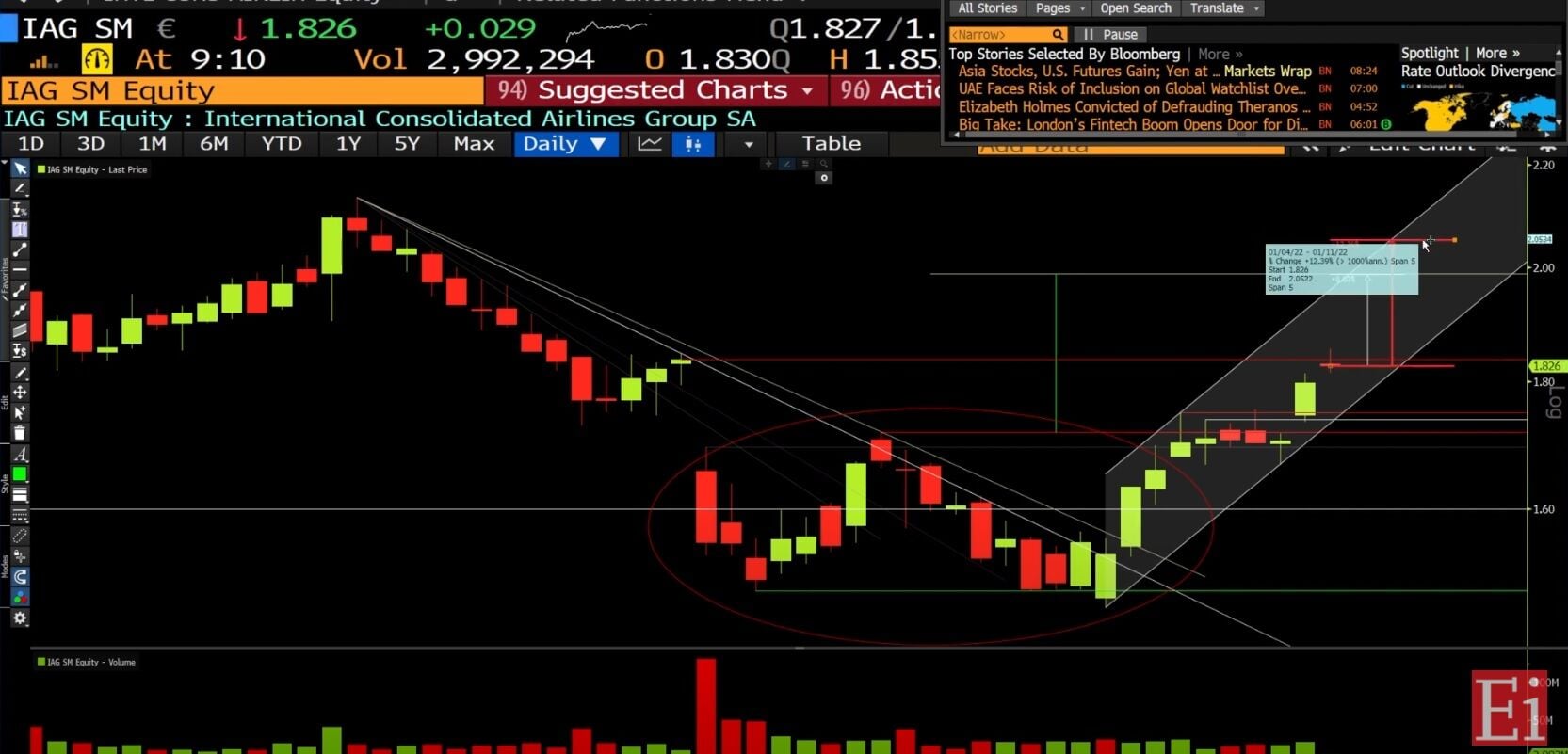Switch to line chart view icon

coord(650,144)
